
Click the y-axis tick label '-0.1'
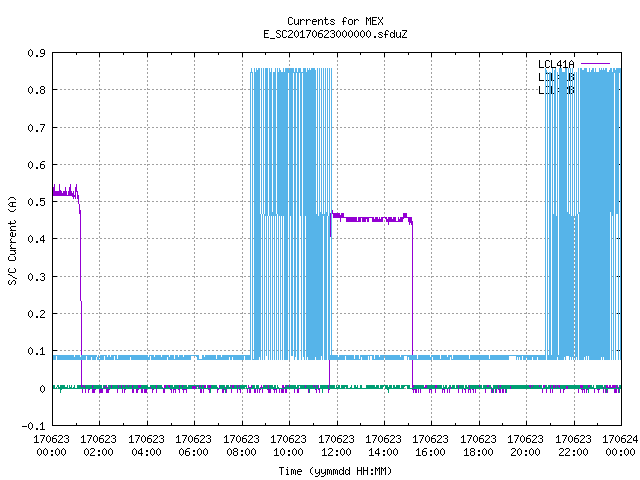[x=34, y=426]
